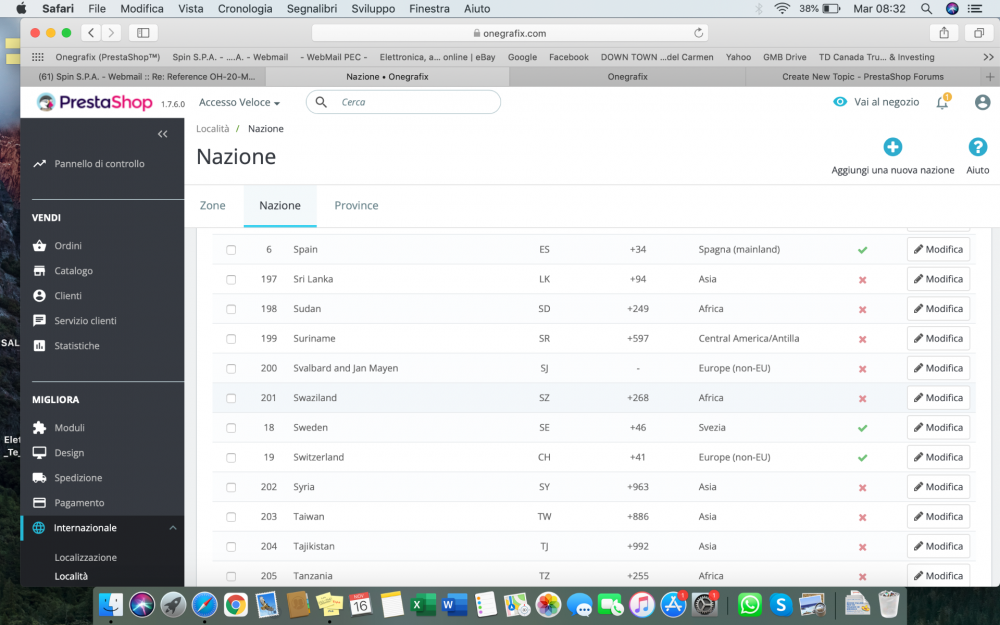Switch to the Province tab

pyautogui.click(x=357, y=205)
